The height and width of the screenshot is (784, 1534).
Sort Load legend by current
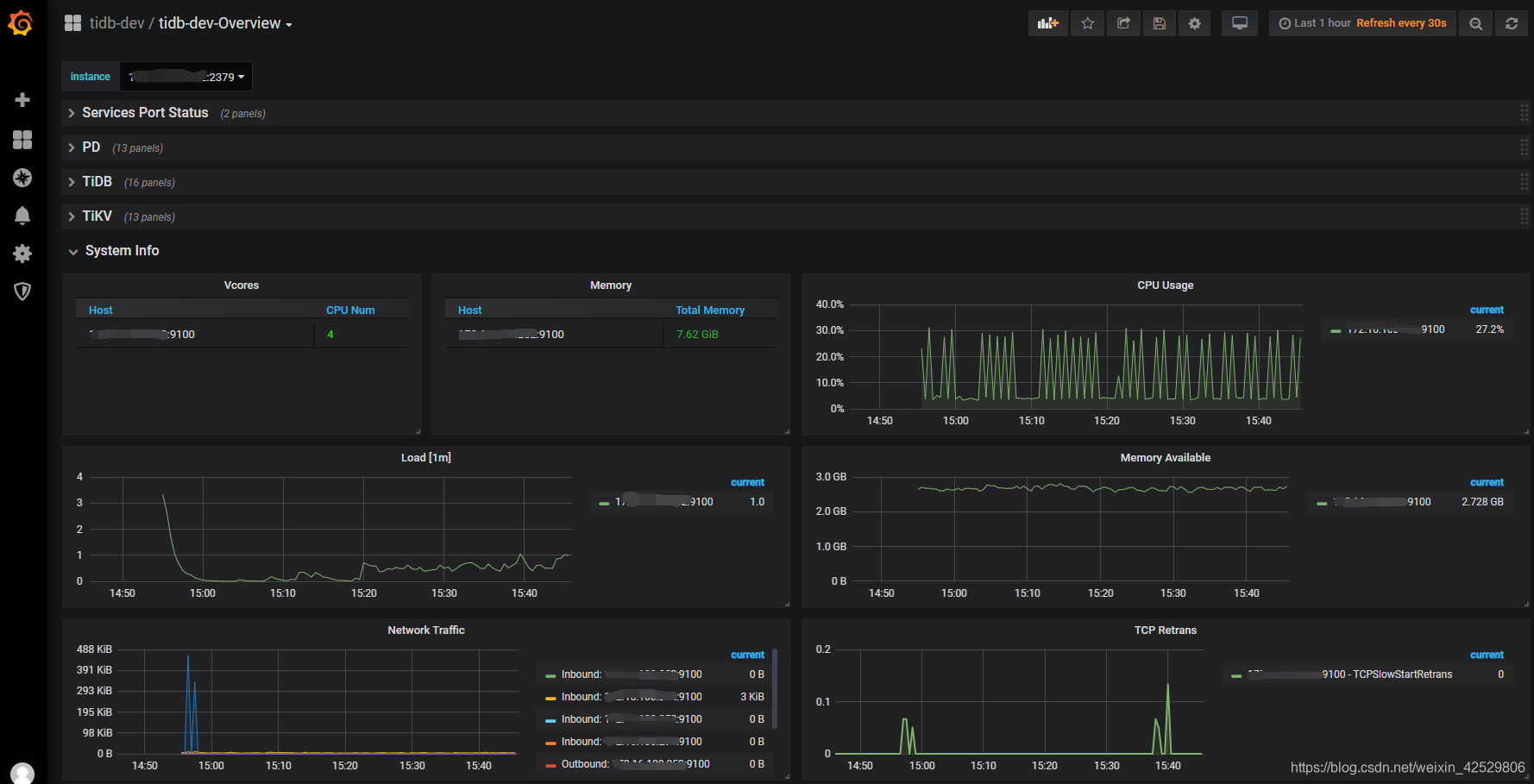coord(747,483)
